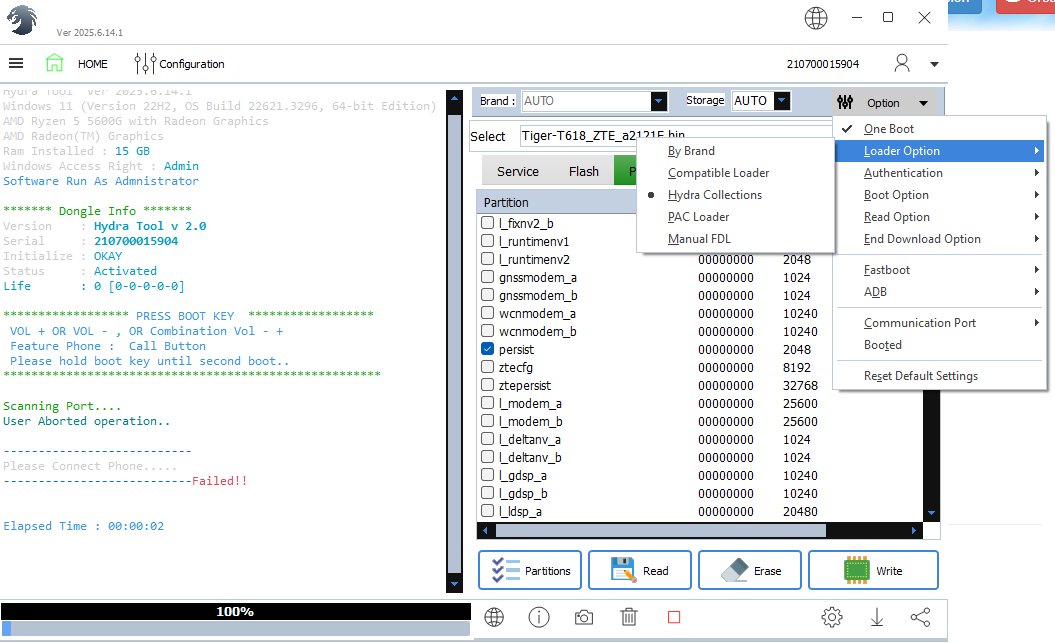Go to HOME via the house icon
The image size is (1055, 643).
coord(55,63)
